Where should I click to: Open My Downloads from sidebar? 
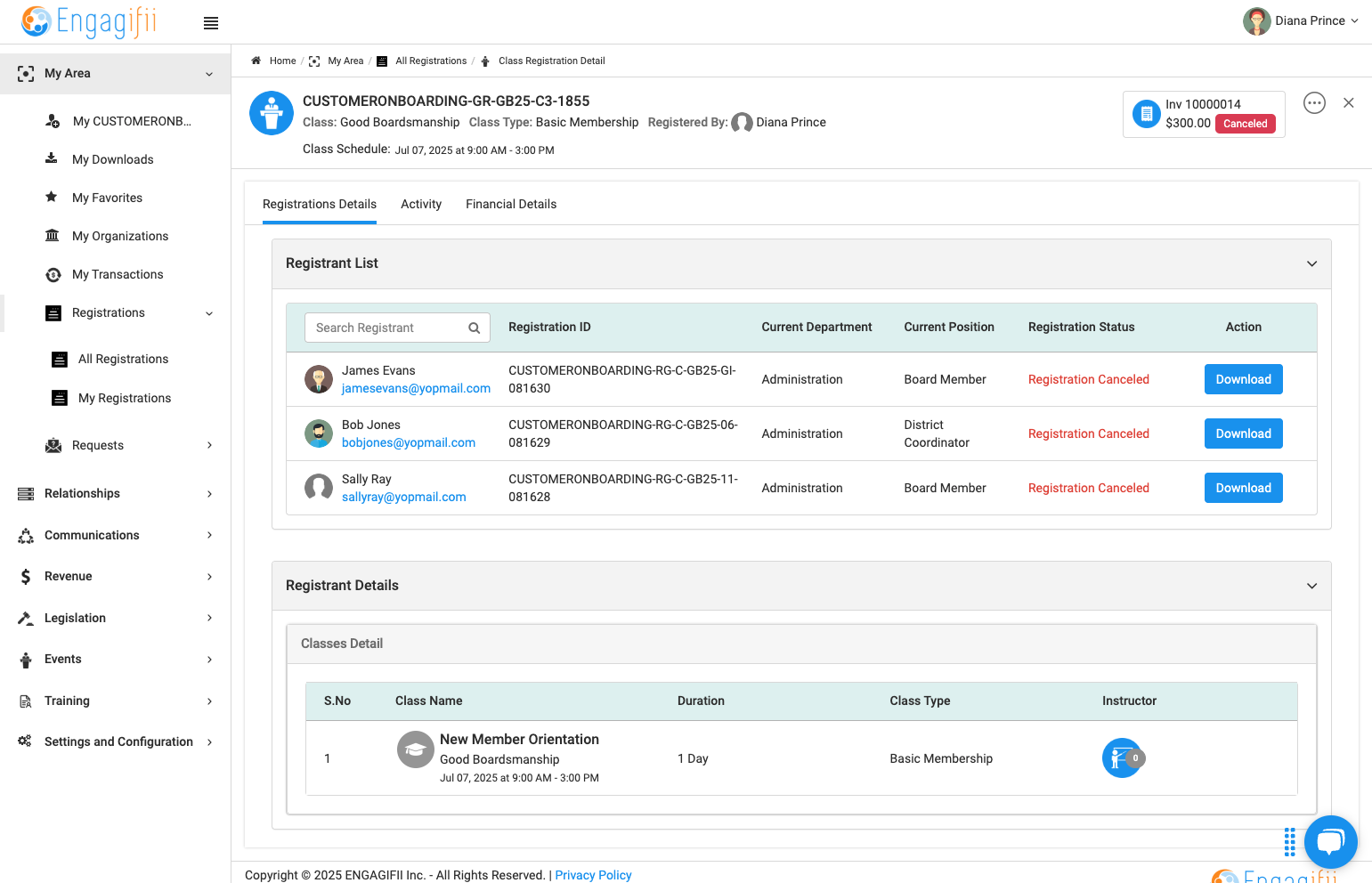click(x=113, y=159)
